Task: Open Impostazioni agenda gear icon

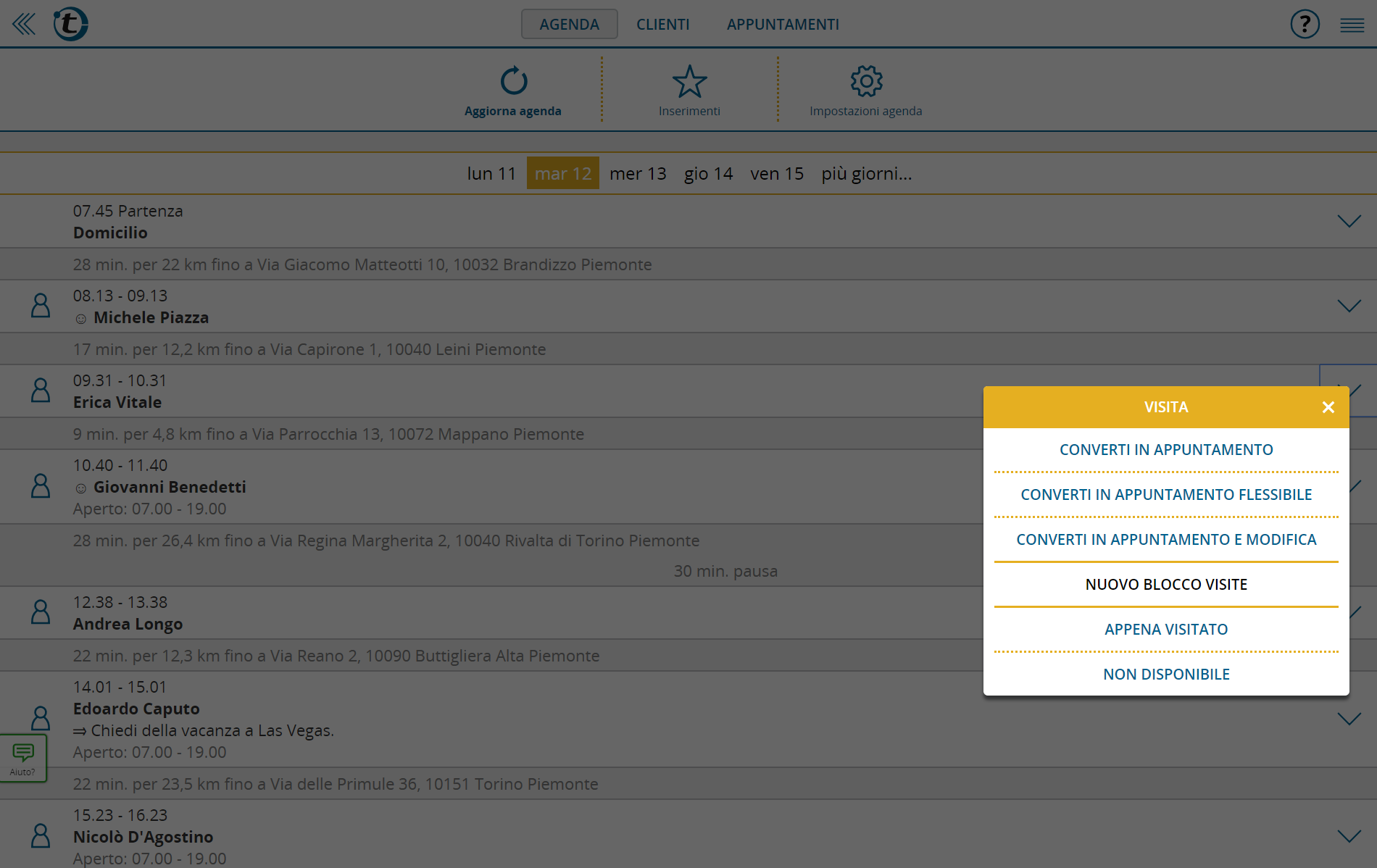Action: tap(866, 81)
